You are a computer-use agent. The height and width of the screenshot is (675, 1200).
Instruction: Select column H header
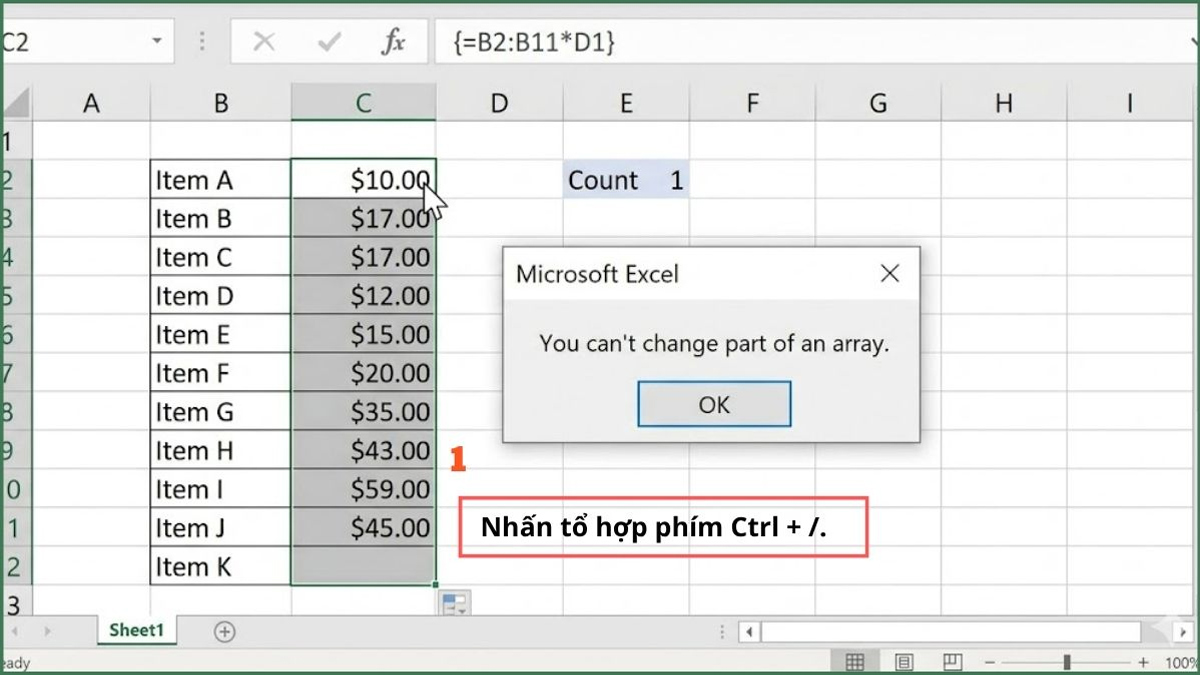coord(1004,102)
